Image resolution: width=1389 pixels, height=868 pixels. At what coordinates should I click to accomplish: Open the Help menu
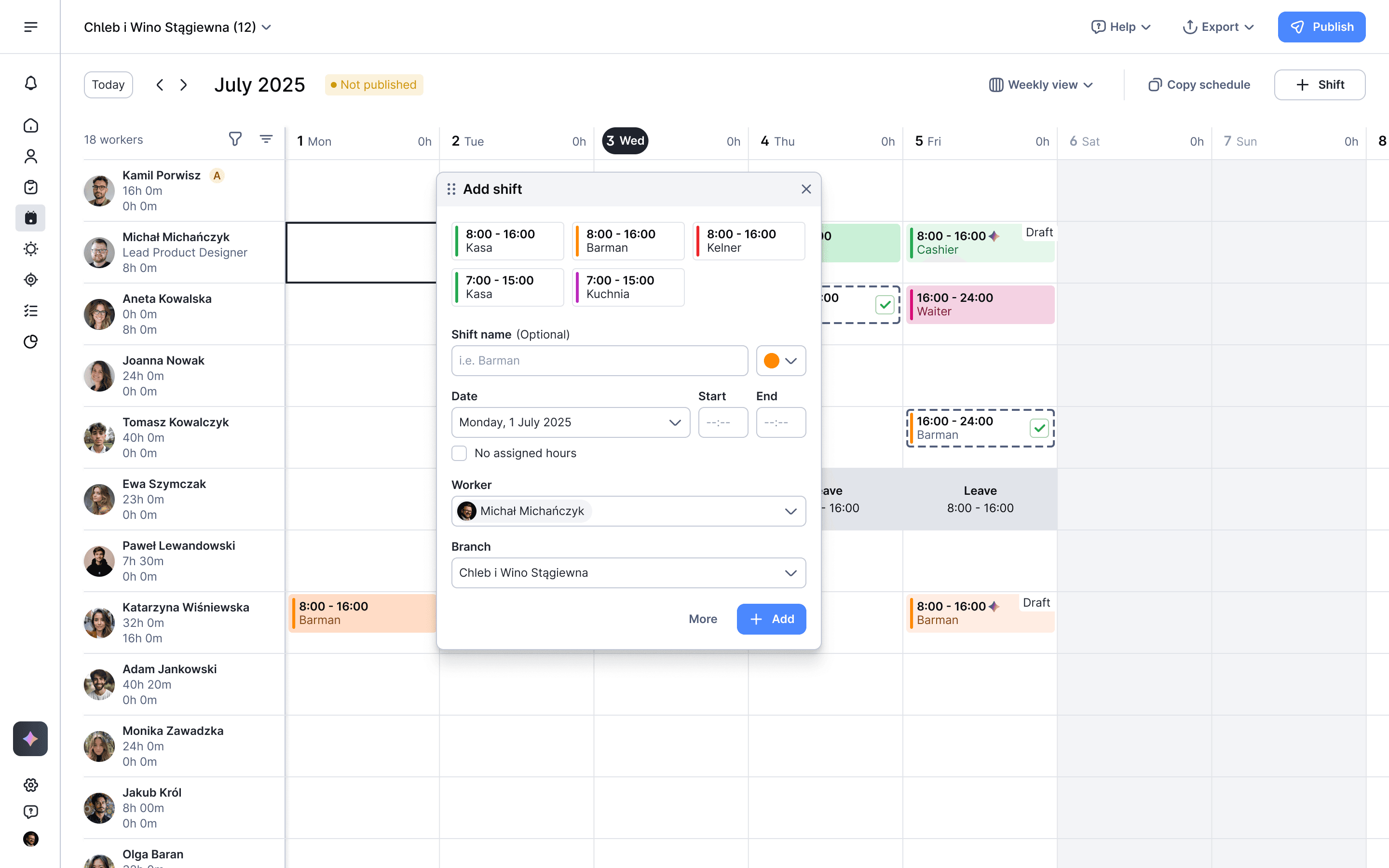tap(1121, 27)
